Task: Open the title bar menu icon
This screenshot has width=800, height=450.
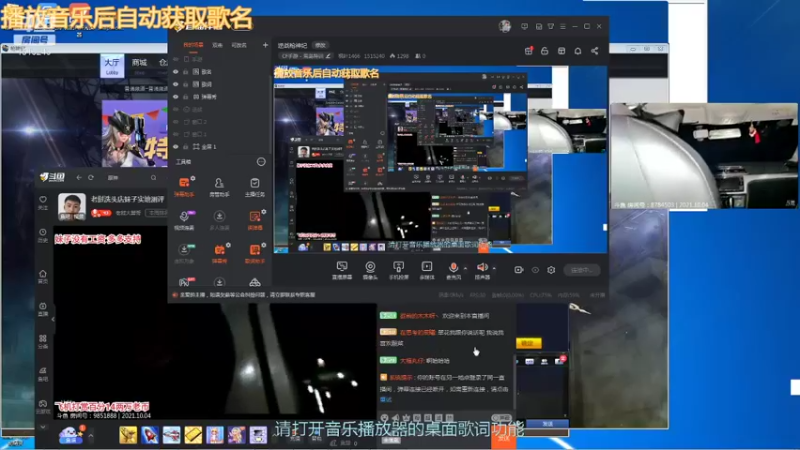Action: (563, 26)
